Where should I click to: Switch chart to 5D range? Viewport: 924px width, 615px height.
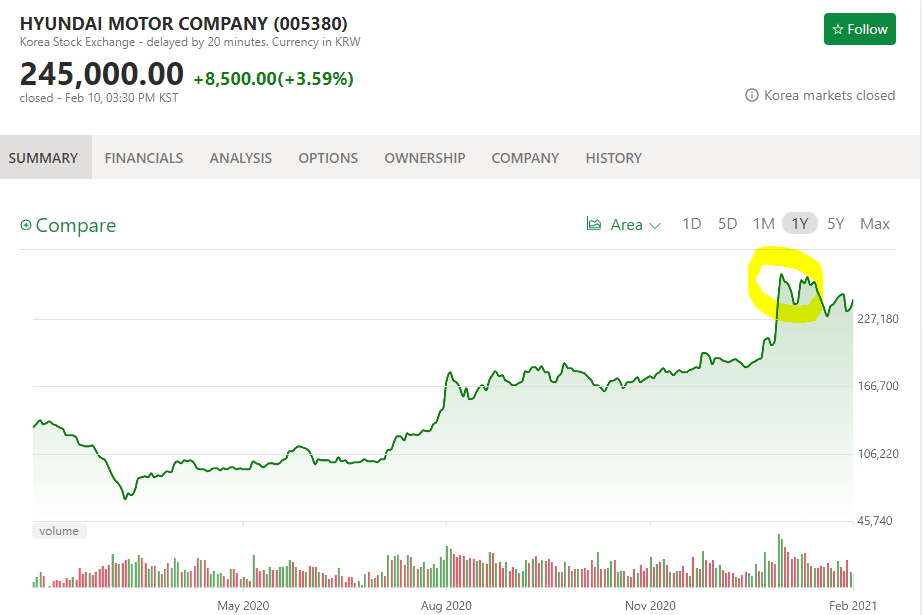[727, 224]
